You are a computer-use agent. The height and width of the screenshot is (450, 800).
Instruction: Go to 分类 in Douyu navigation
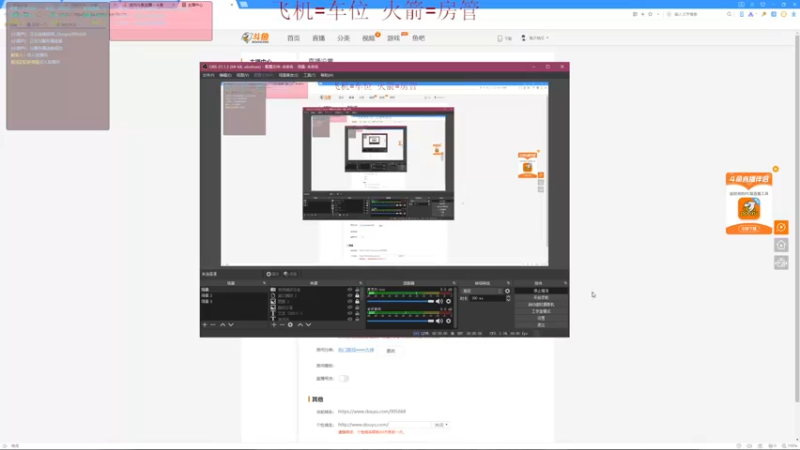[343, 38]
